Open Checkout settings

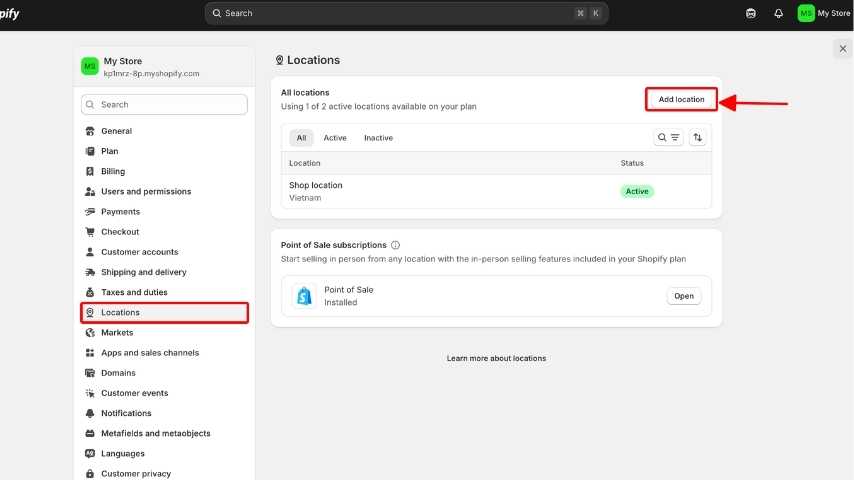point(164,232)
